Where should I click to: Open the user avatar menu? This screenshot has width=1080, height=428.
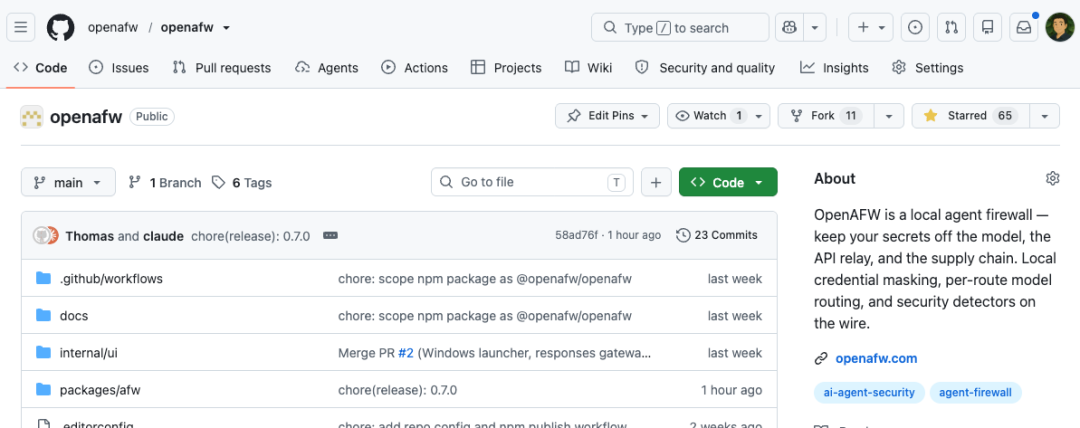(x=1059, y=28)
